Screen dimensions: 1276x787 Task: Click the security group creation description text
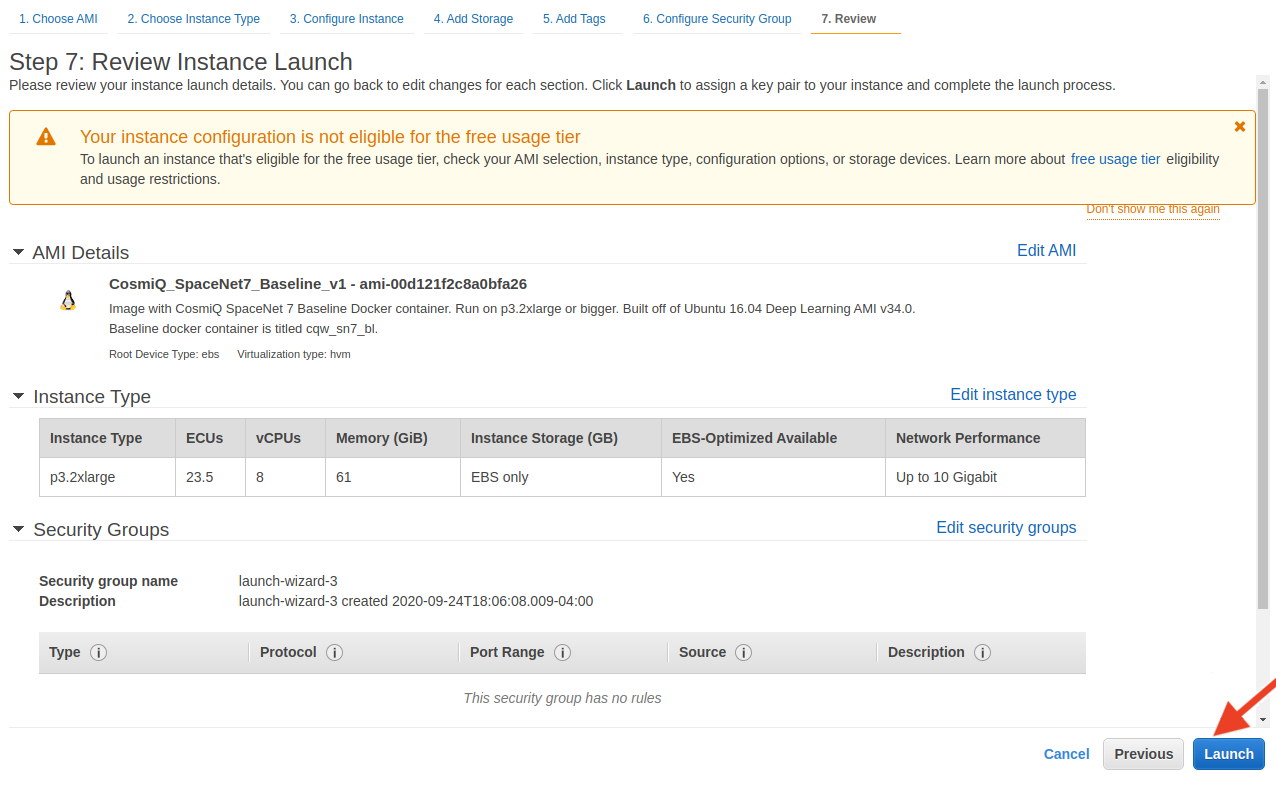(x=416, y=601)
